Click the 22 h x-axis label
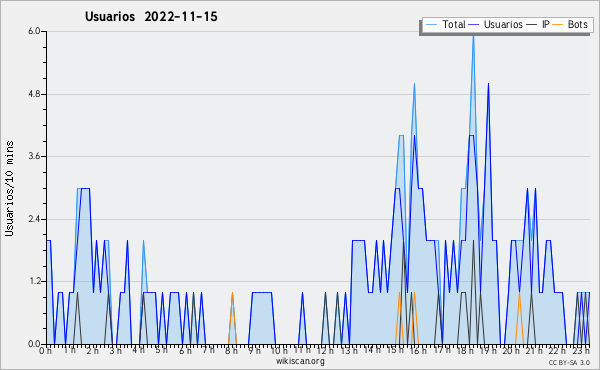 (x=557, y=351)
